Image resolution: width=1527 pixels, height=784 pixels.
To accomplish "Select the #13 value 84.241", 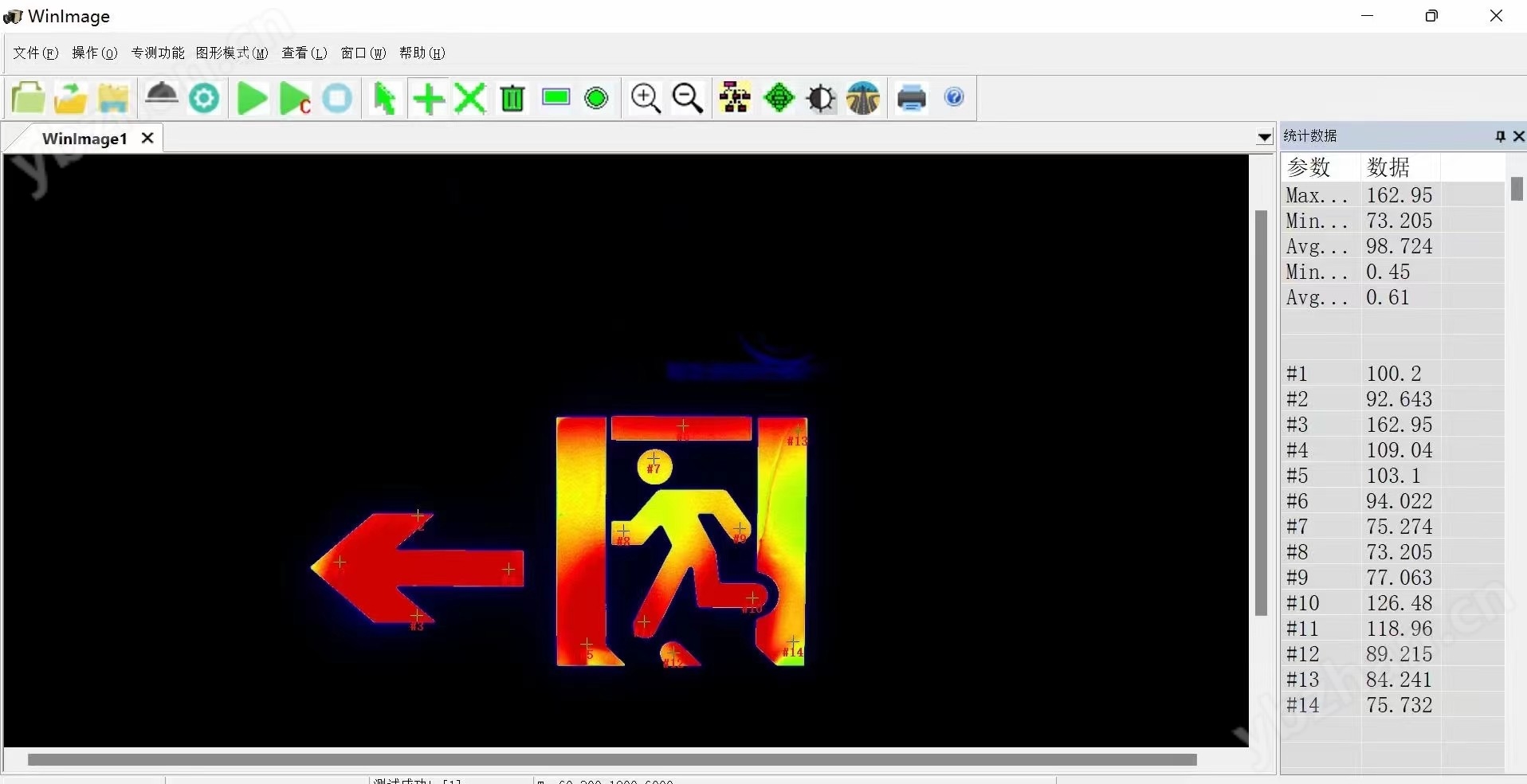I will tap(1399, 680).
